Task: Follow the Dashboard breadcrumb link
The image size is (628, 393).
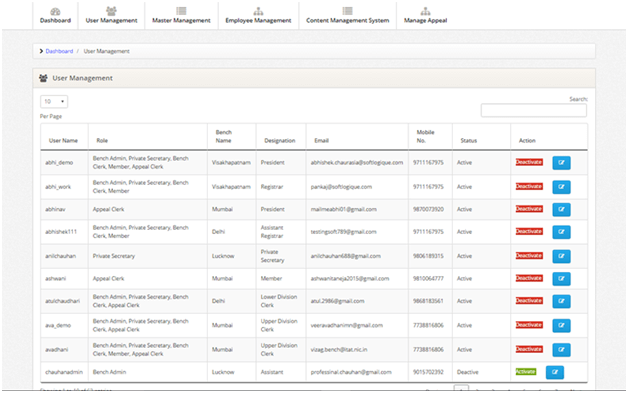Action: click(x=59, y=51)
